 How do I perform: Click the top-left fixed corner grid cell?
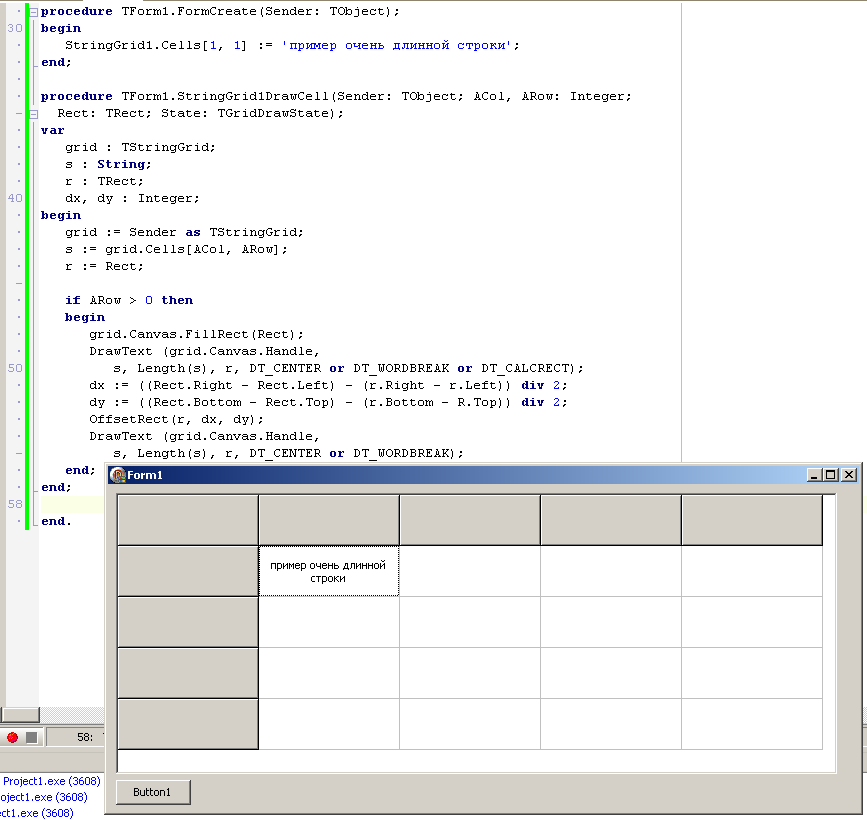(188, 520)
